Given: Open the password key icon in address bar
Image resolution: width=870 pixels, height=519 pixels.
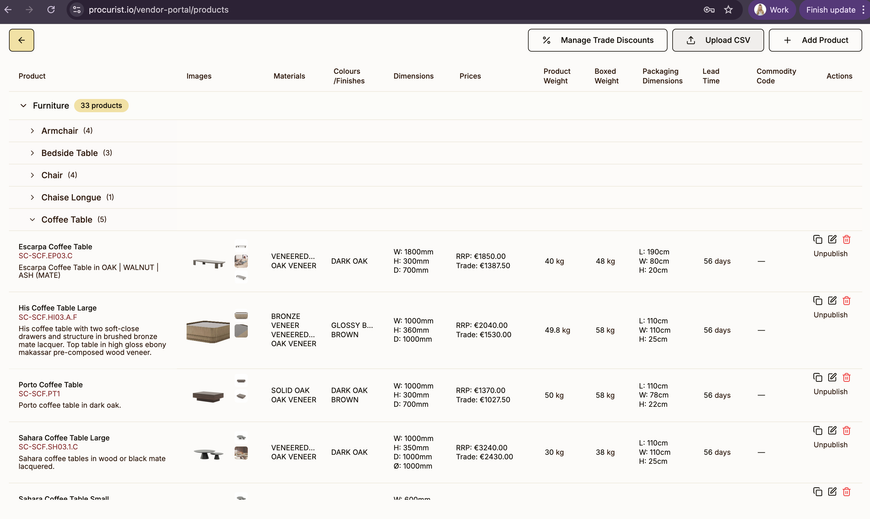Looking at the screenshot, I should click(x=709, y=9).
